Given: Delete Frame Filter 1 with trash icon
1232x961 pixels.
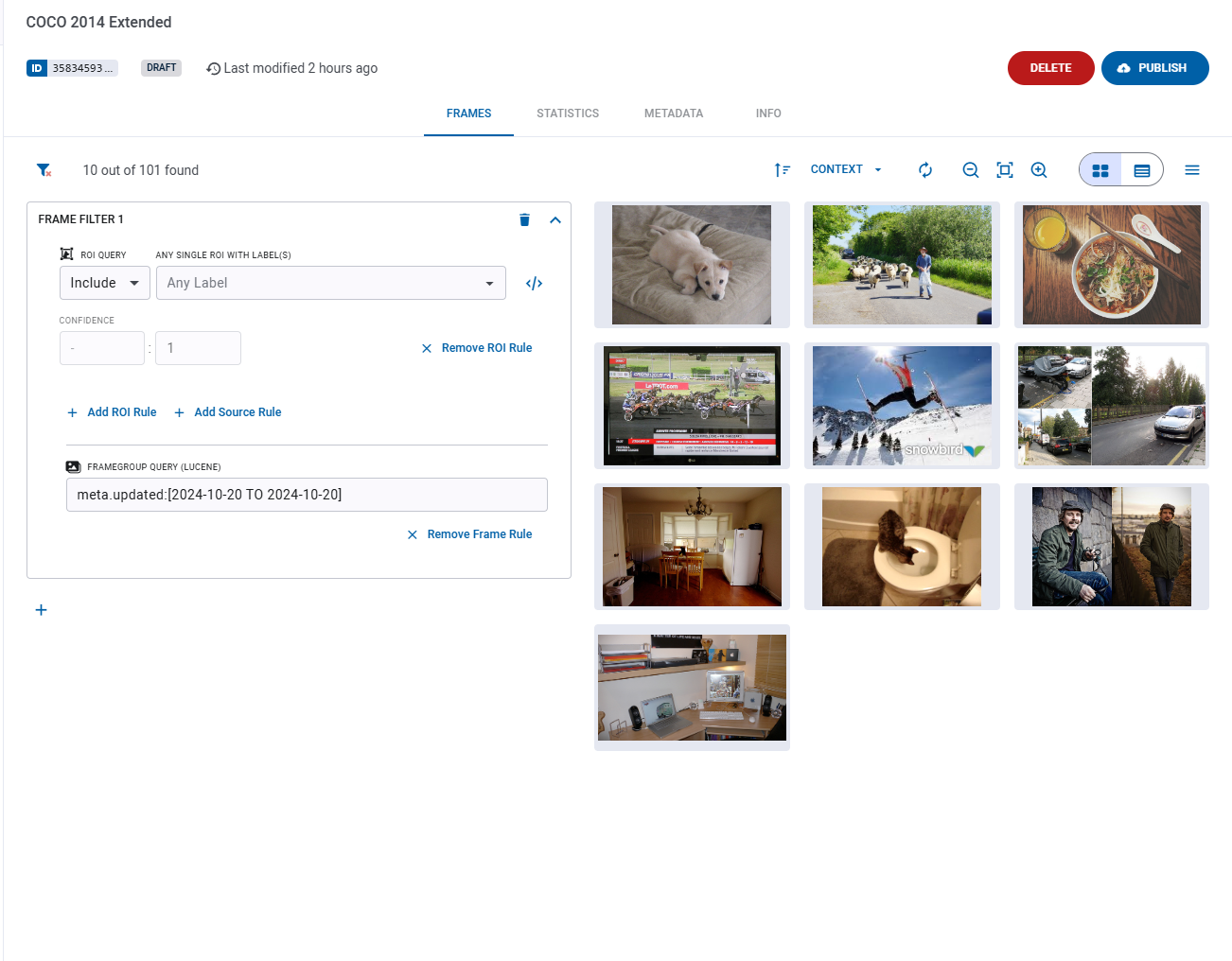Looking at the screenshot, I should (x=524, y=219).
